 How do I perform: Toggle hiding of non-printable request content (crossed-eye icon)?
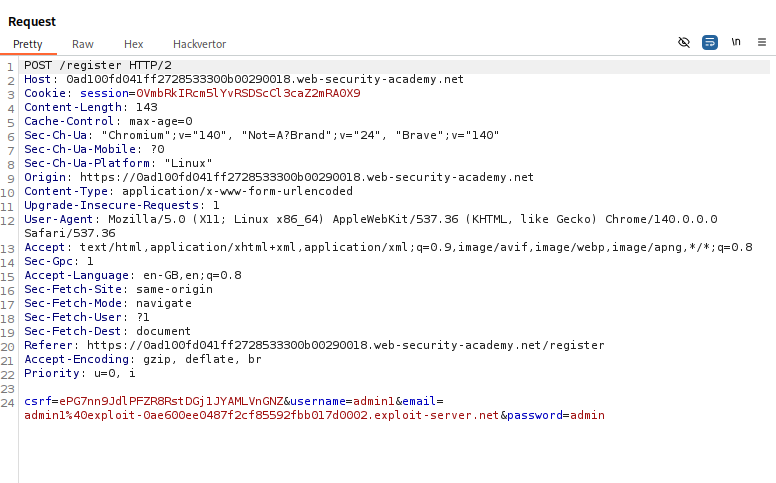point(684,43)
